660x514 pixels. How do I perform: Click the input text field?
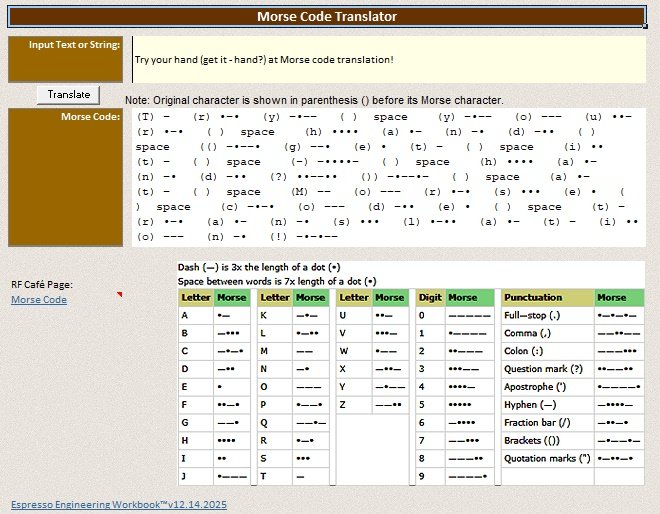coord(388,60)
